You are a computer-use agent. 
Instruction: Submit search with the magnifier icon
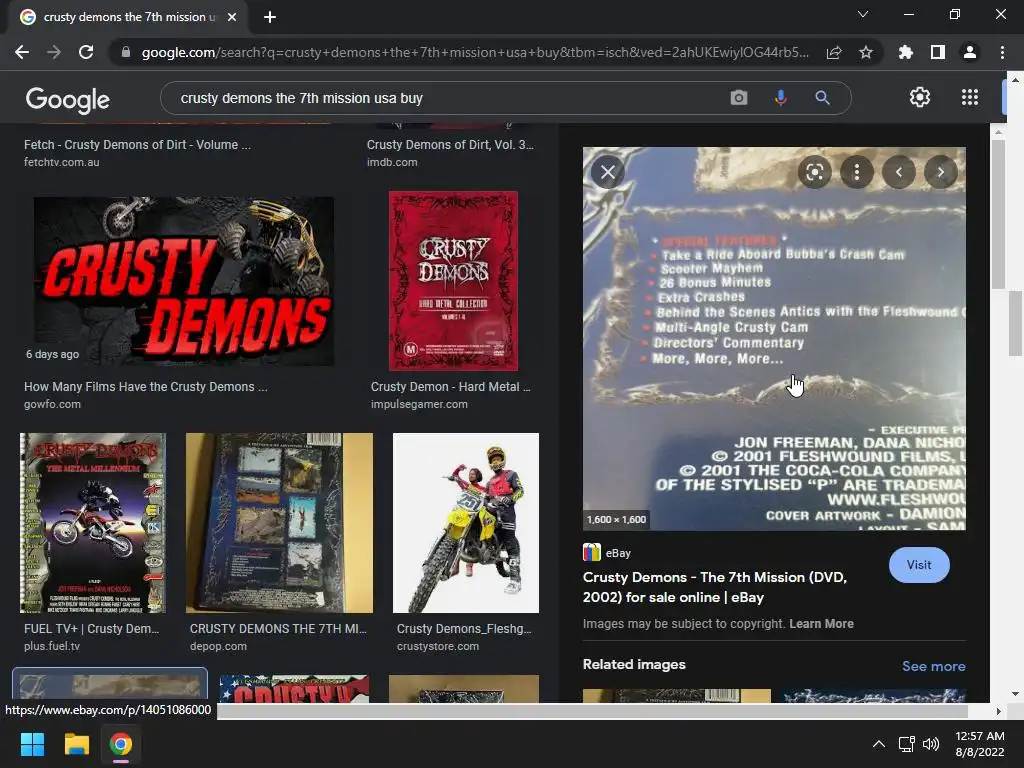point(822,98)
